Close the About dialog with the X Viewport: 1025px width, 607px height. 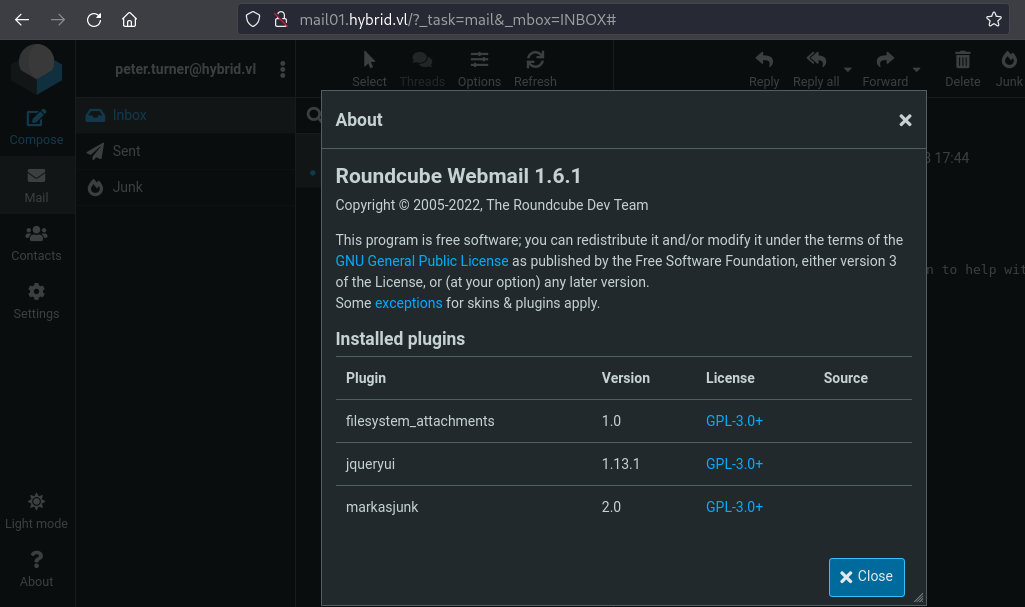pos(905,120)
